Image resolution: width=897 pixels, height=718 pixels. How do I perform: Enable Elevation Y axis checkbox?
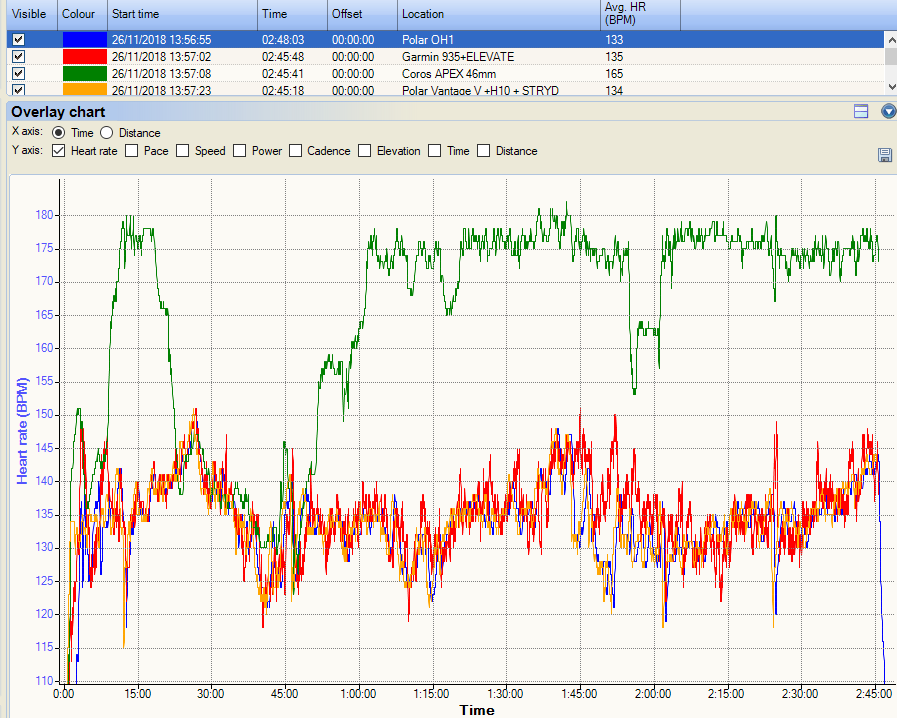(364, 150)
